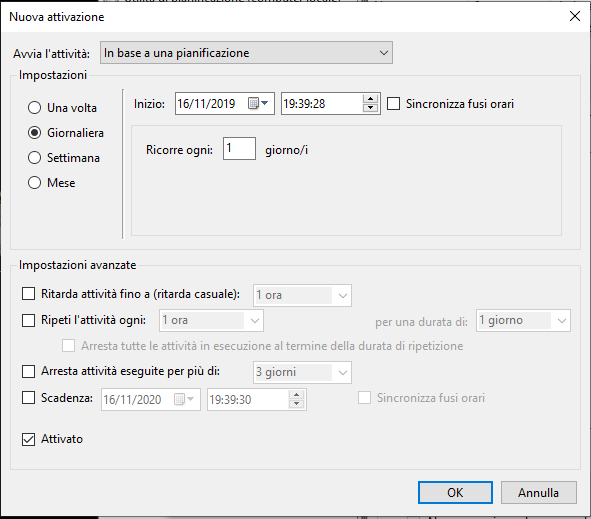Select the Giornaliera radio button

[34, 133]
